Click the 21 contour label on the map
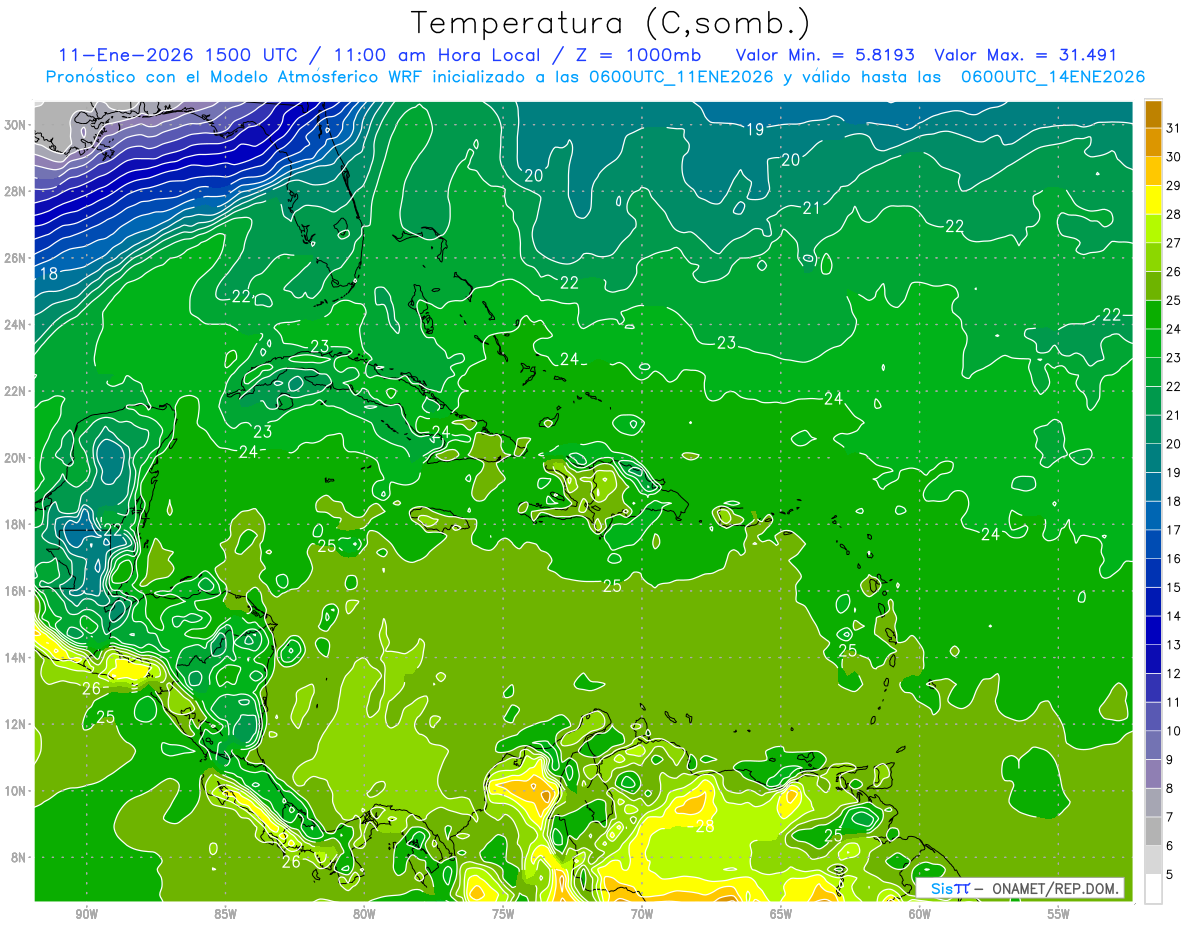 [811, 208]
